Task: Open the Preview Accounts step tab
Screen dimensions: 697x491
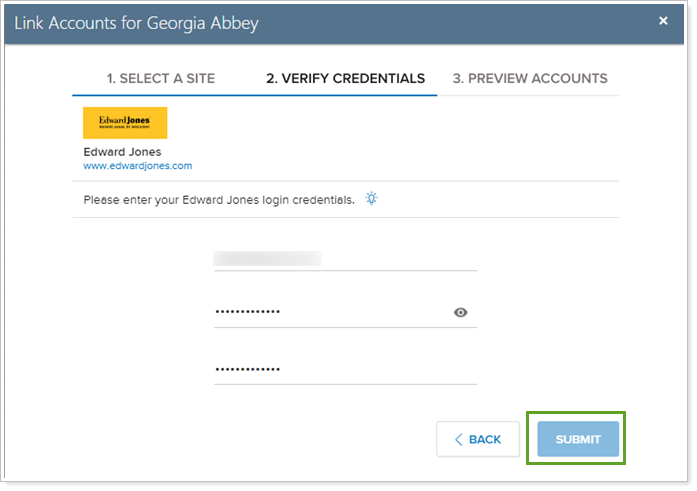Action: [x=530, y=79]
